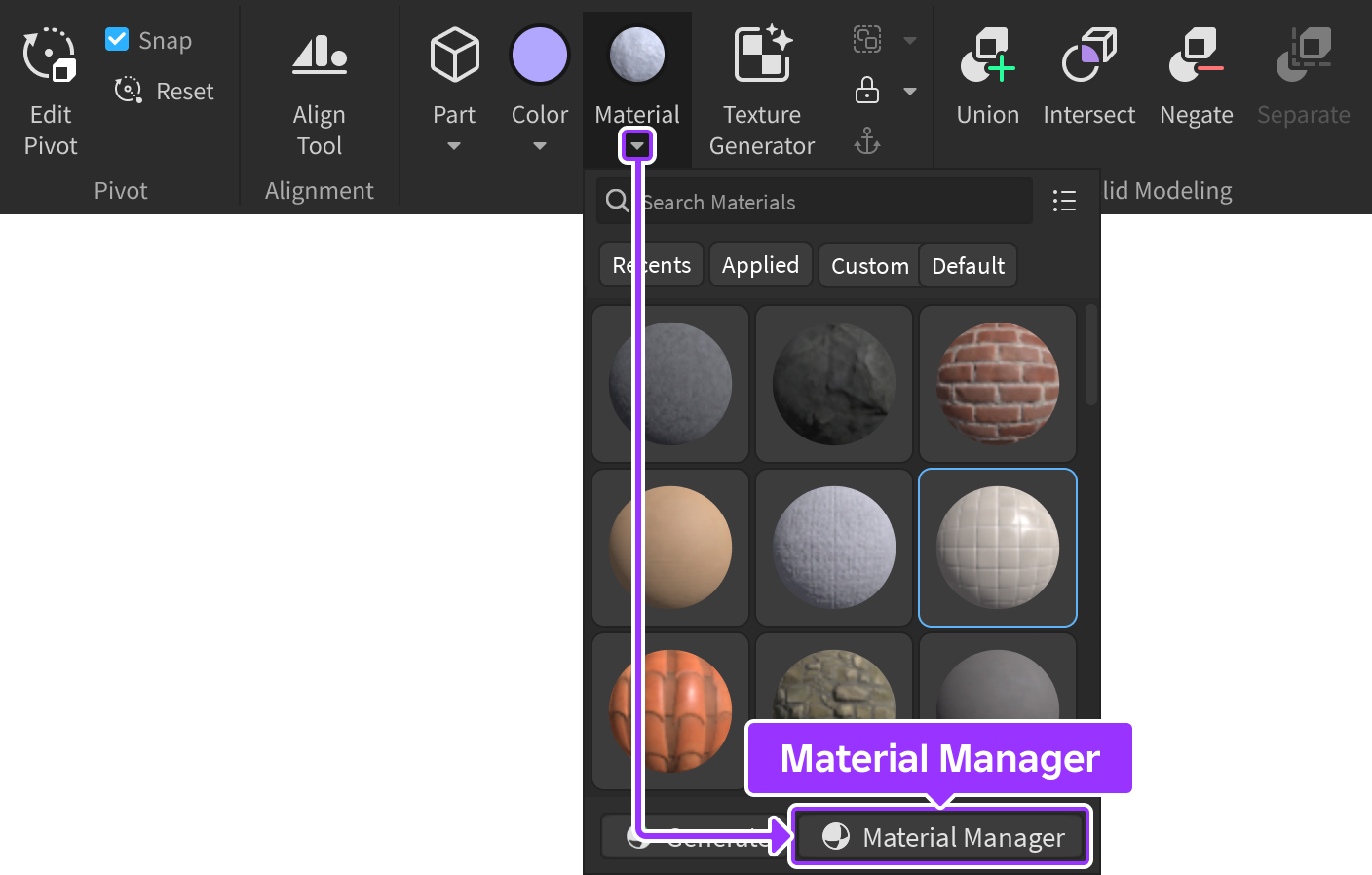Uncheck the Snap checkbox
Viewport: 1372px width, 875px height.
pos(117,39)
